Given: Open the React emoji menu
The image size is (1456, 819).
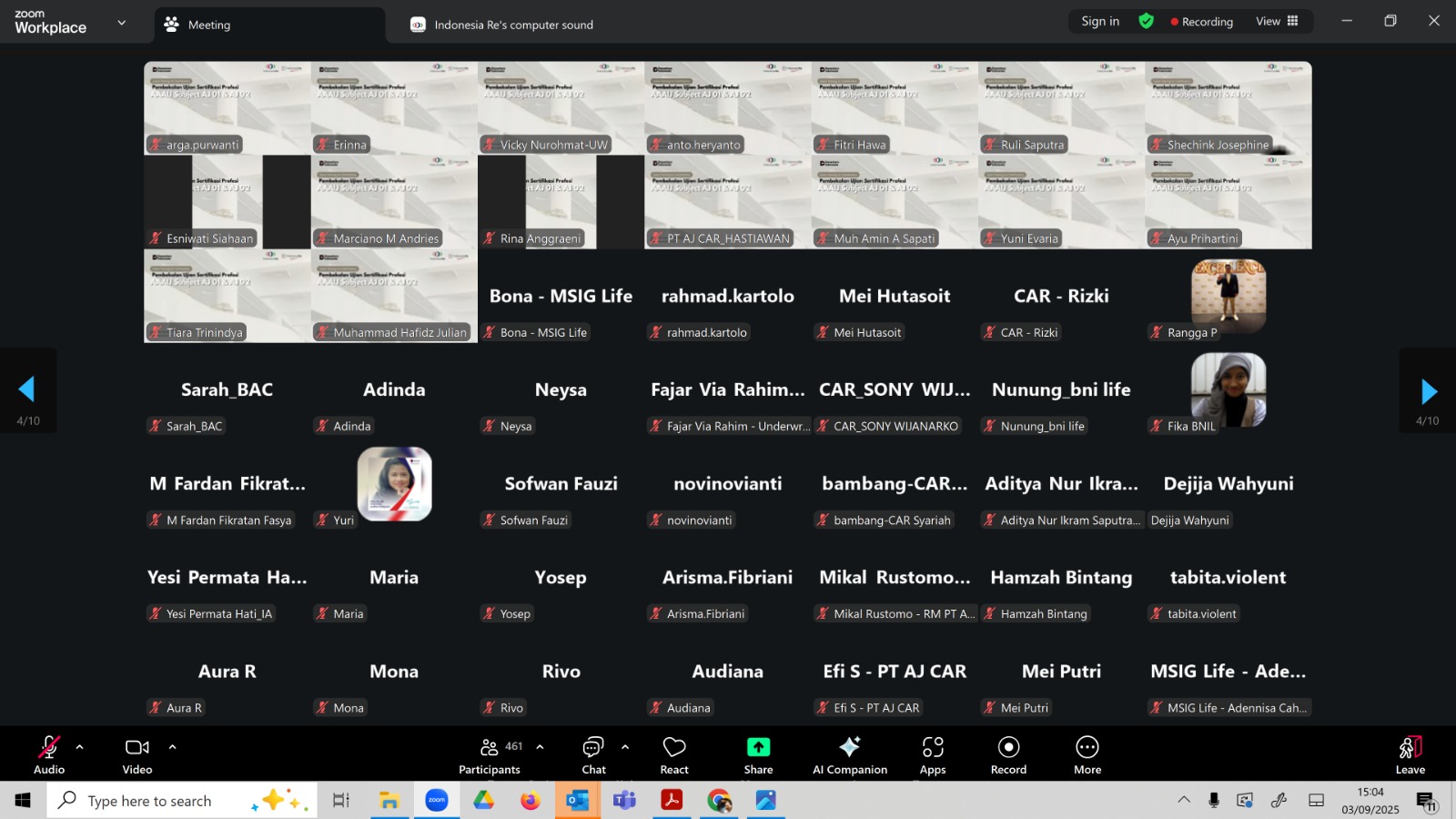Looking at the screenshot, I should (674, 755).
